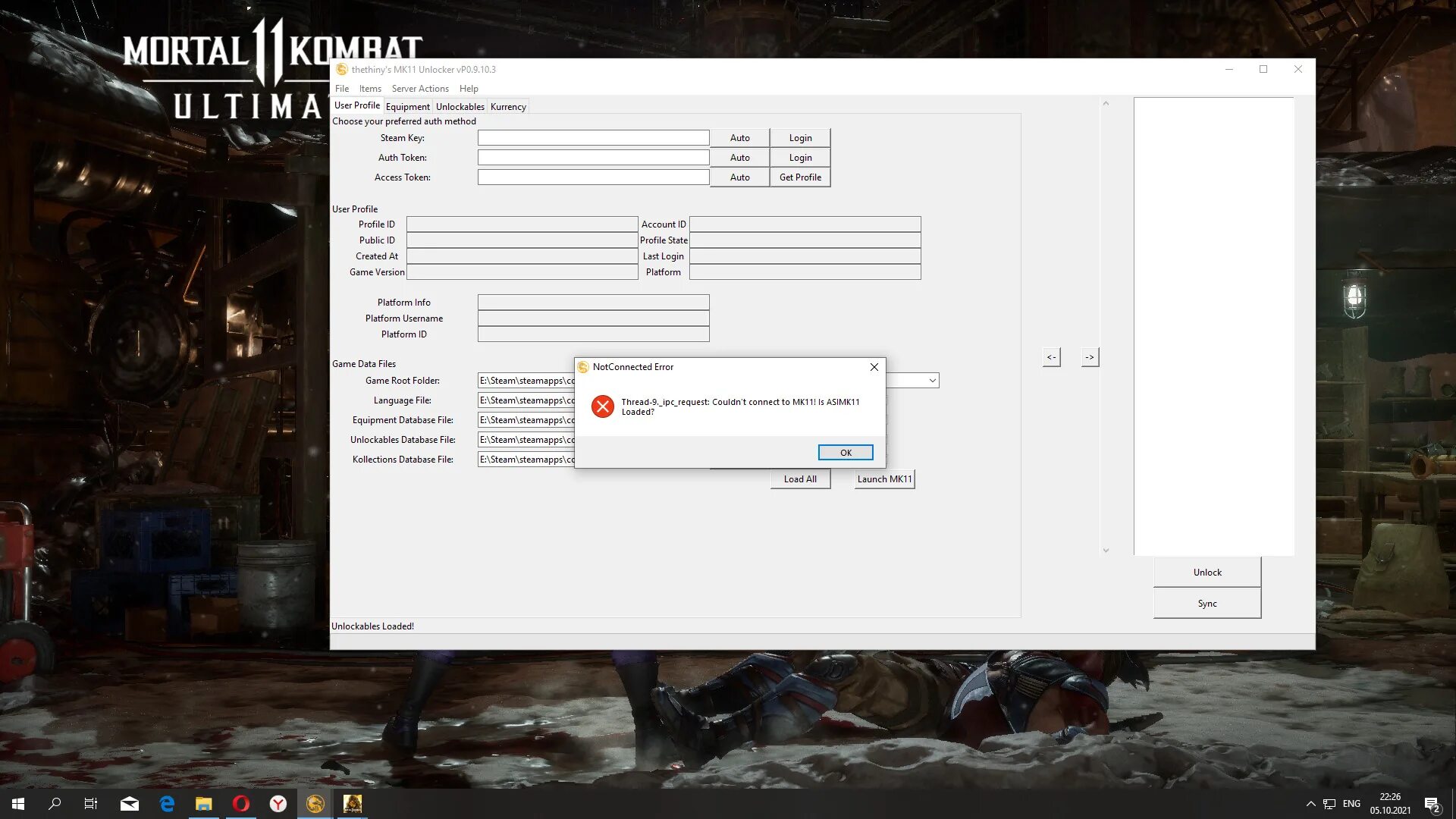Open Windows Search from taskbar

(55, 804)
